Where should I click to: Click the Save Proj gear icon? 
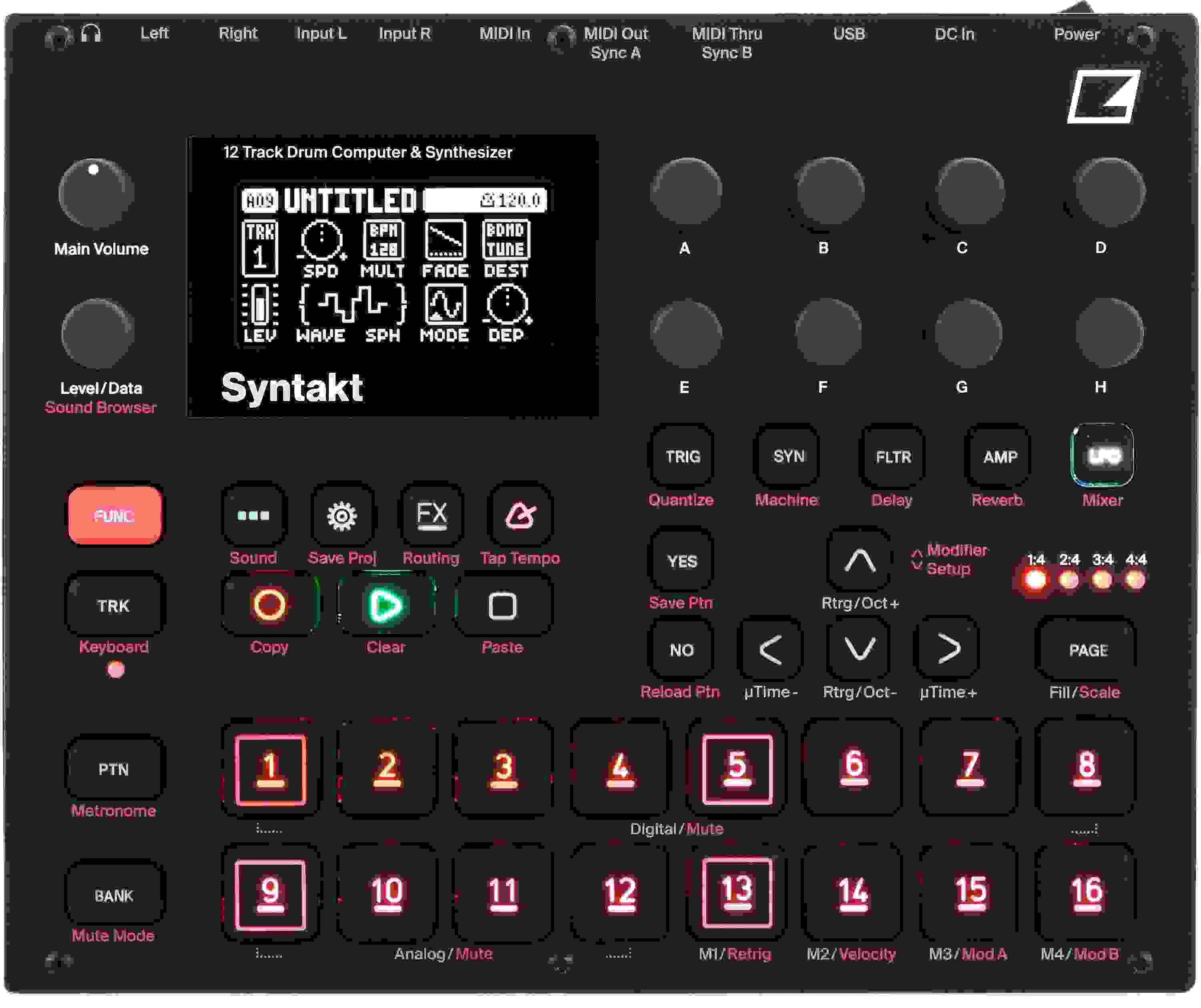(342, 514)
